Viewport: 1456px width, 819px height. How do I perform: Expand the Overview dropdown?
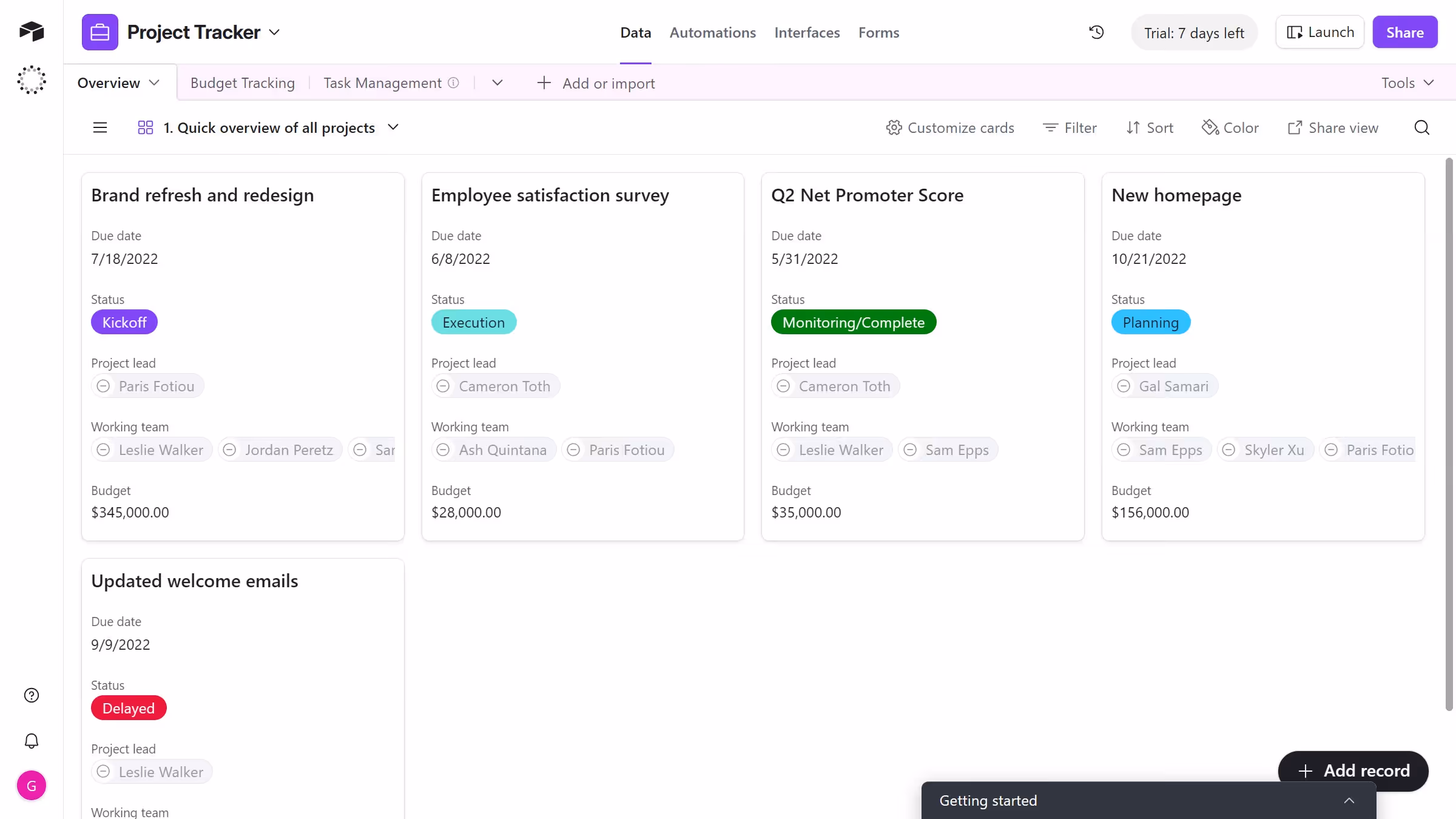coord(155,83)
